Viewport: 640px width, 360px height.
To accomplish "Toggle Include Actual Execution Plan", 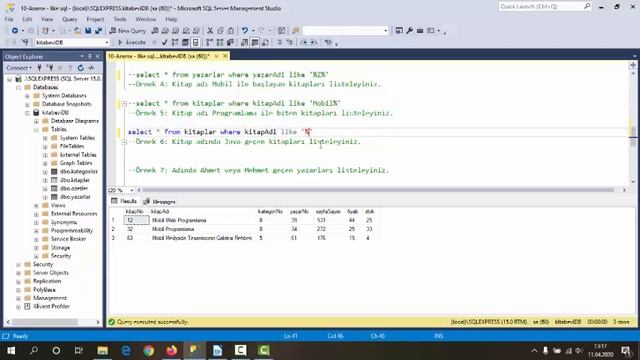I will (x=209, y=42).
